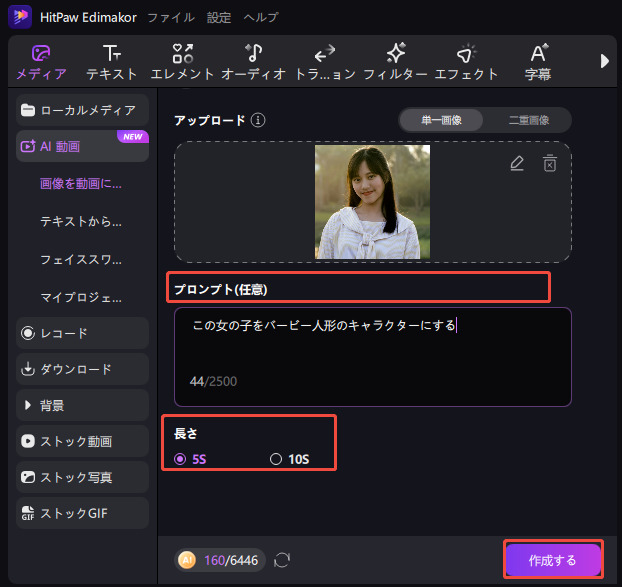Click the uploaded girl photo thumbnail
The width and height of the screenshot is (622, 587).
coord(372,202)
